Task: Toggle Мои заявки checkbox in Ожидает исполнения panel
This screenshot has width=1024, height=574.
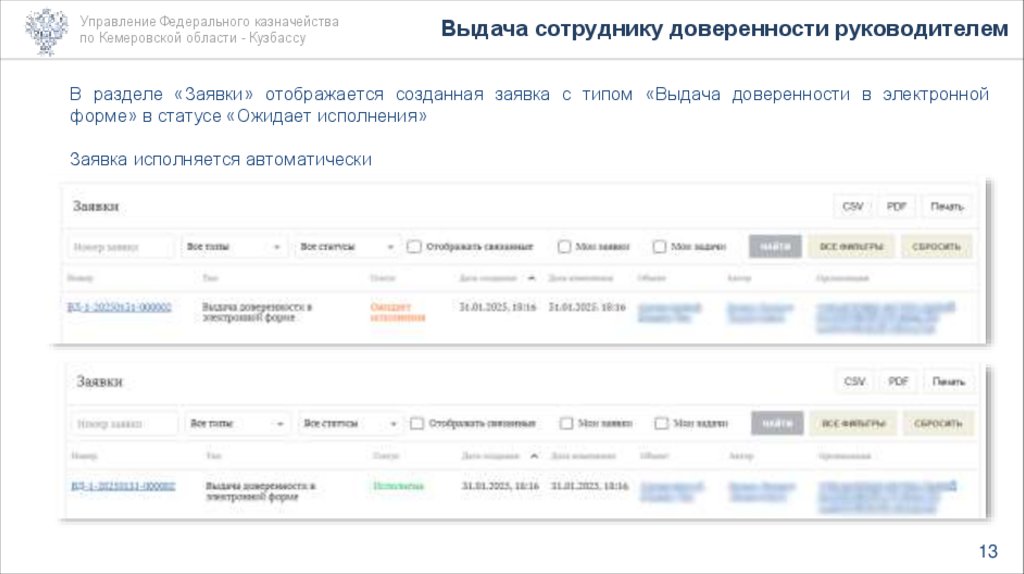Action: coord(564,247)
